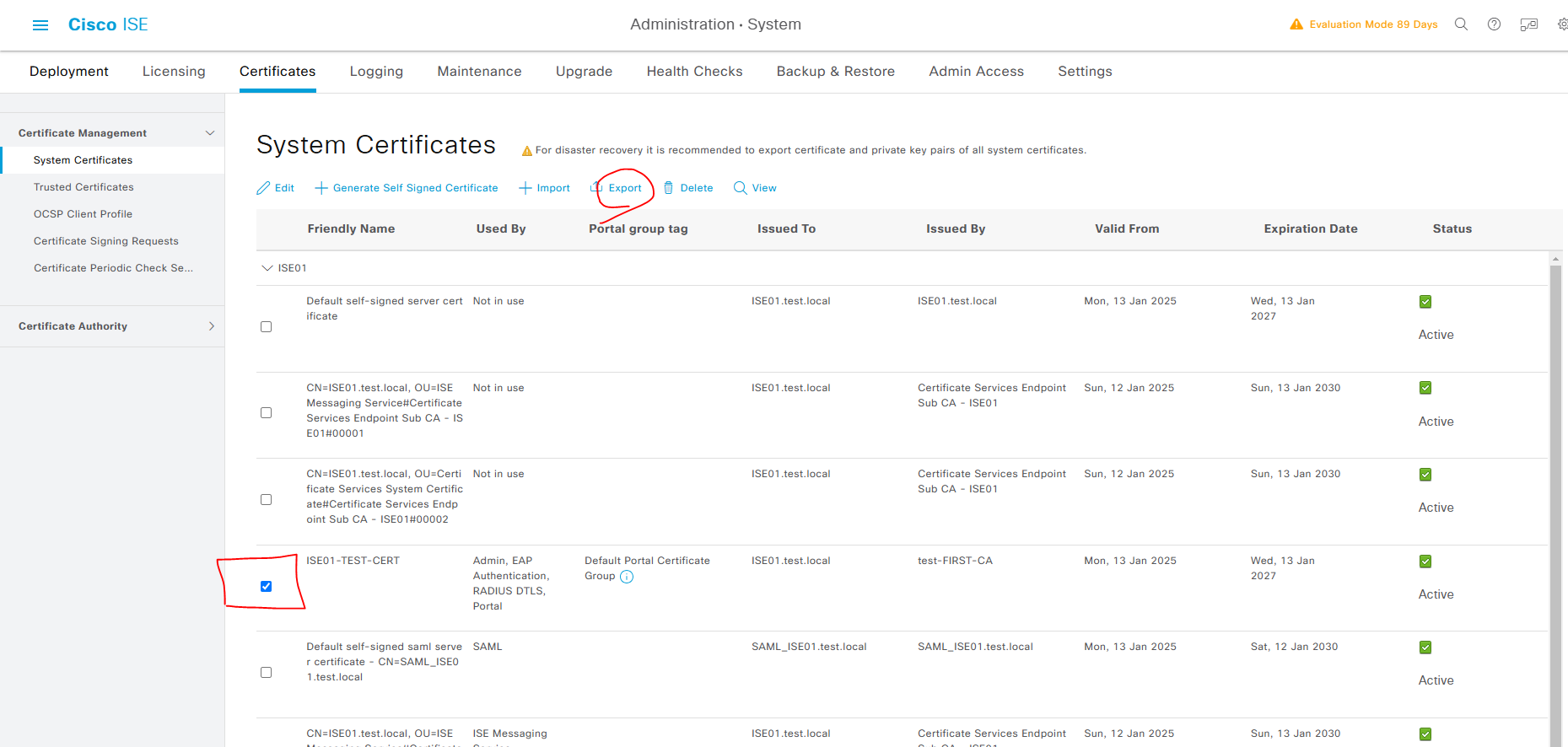This screenshot has width=1568, height=747.
Task: Expand the Certificate Authority section
Action: coord(211,326)
